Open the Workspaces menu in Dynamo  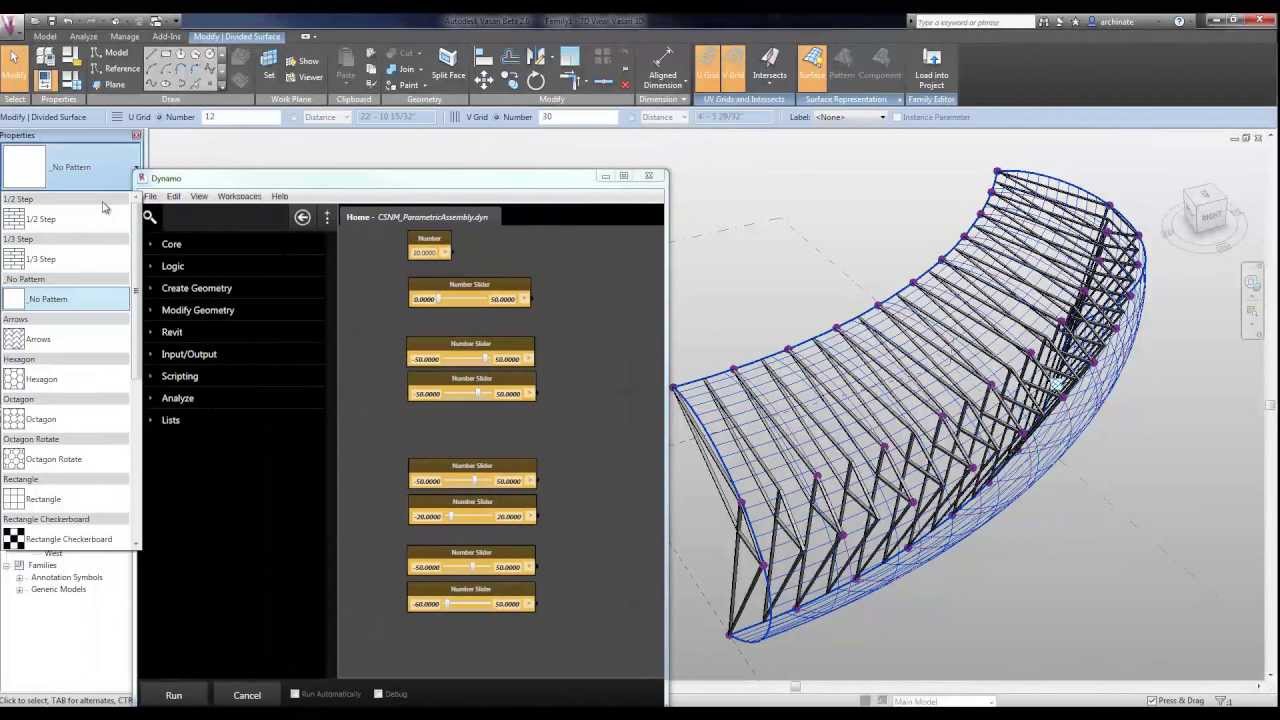(x=239, y=196)
